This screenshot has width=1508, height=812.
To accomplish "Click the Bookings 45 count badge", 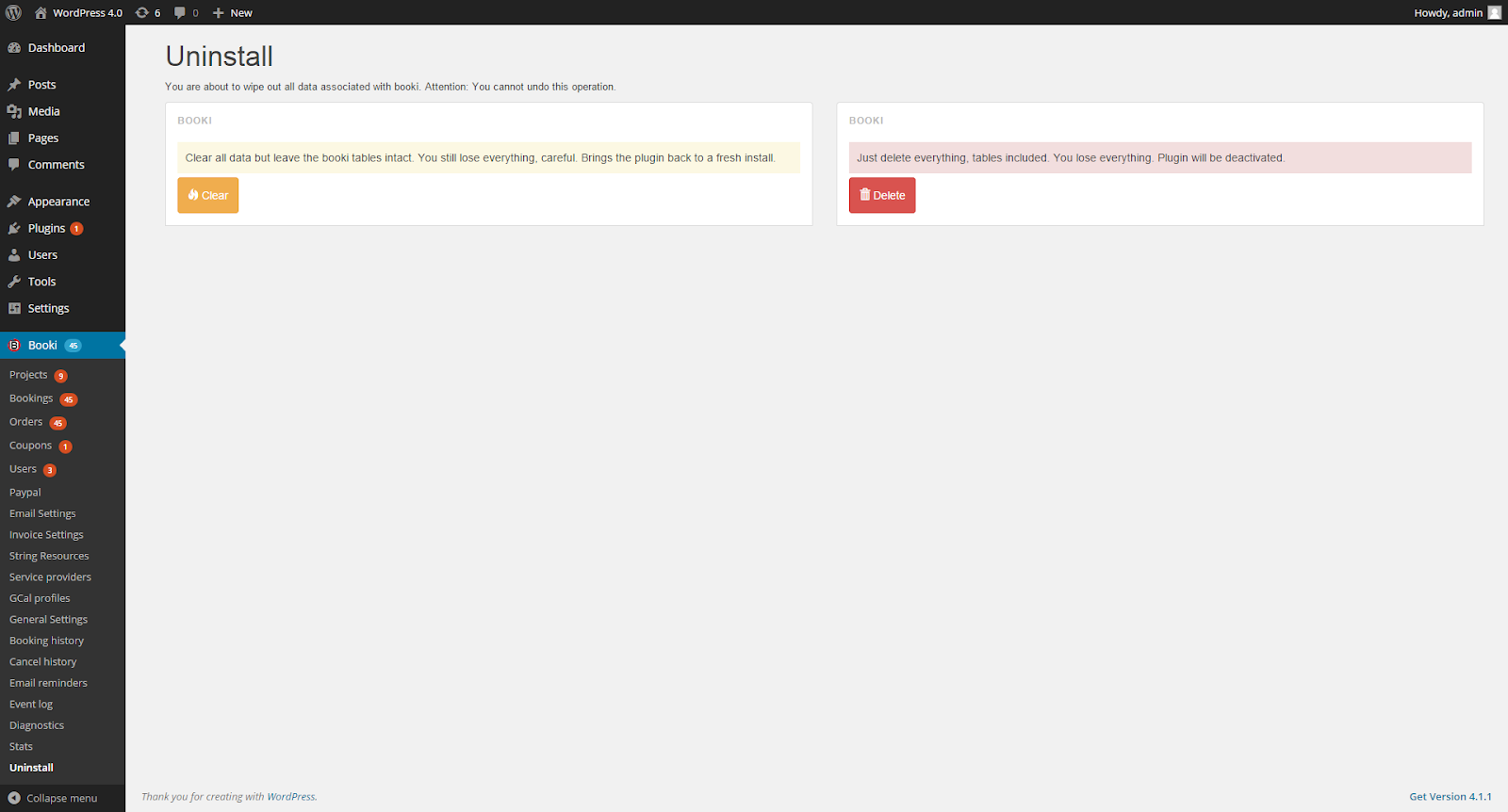I will pos(69,399).
